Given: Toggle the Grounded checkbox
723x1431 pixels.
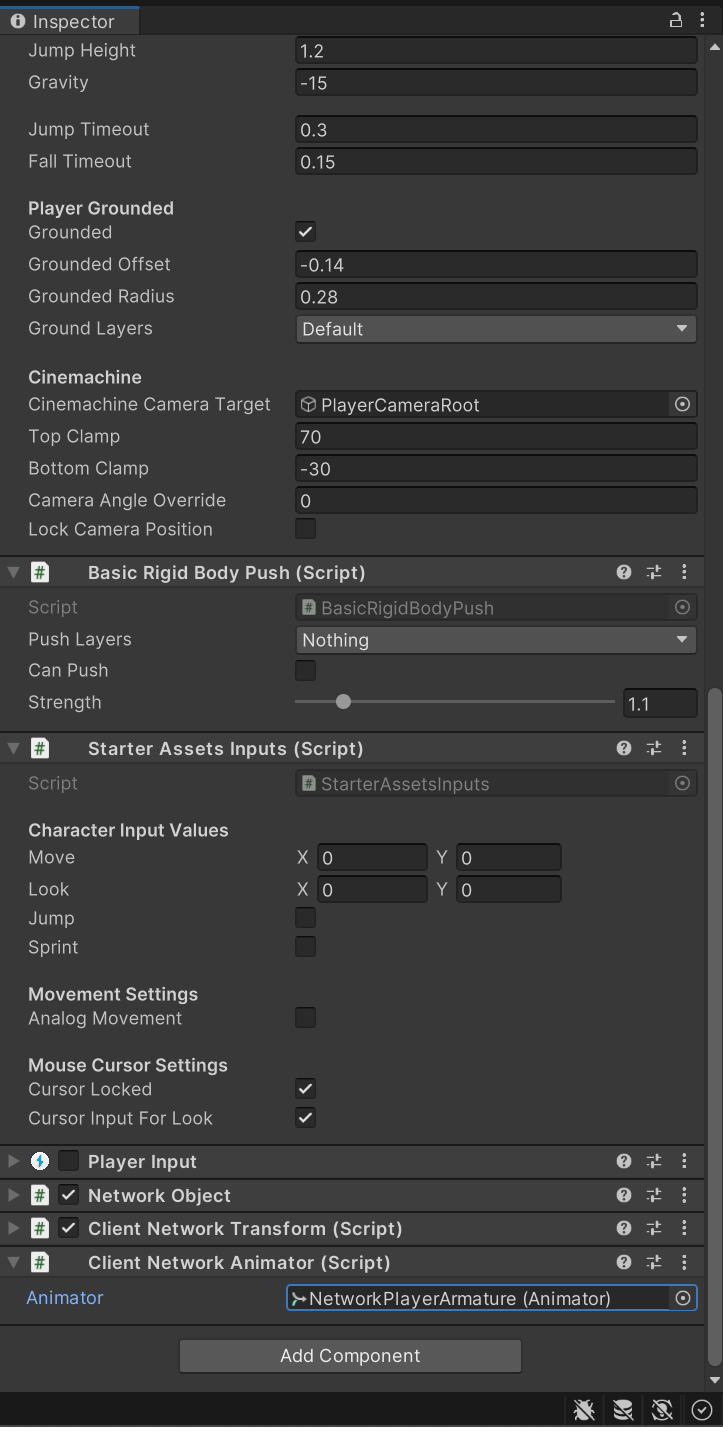Looking at the screenshot, I should coord(306,232).
